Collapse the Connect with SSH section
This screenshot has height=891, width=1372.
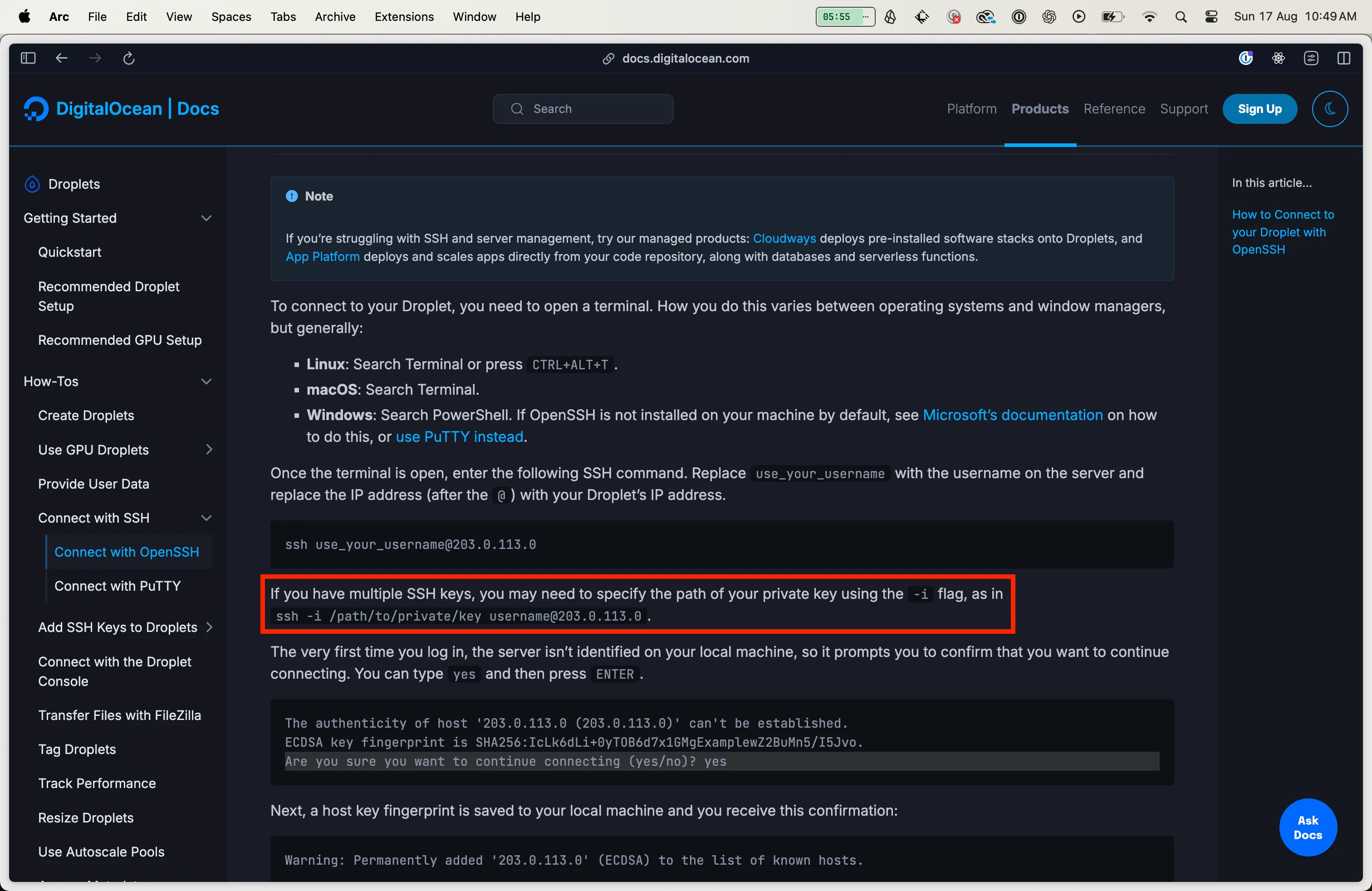pyautogui.click(x=206, y=518)
